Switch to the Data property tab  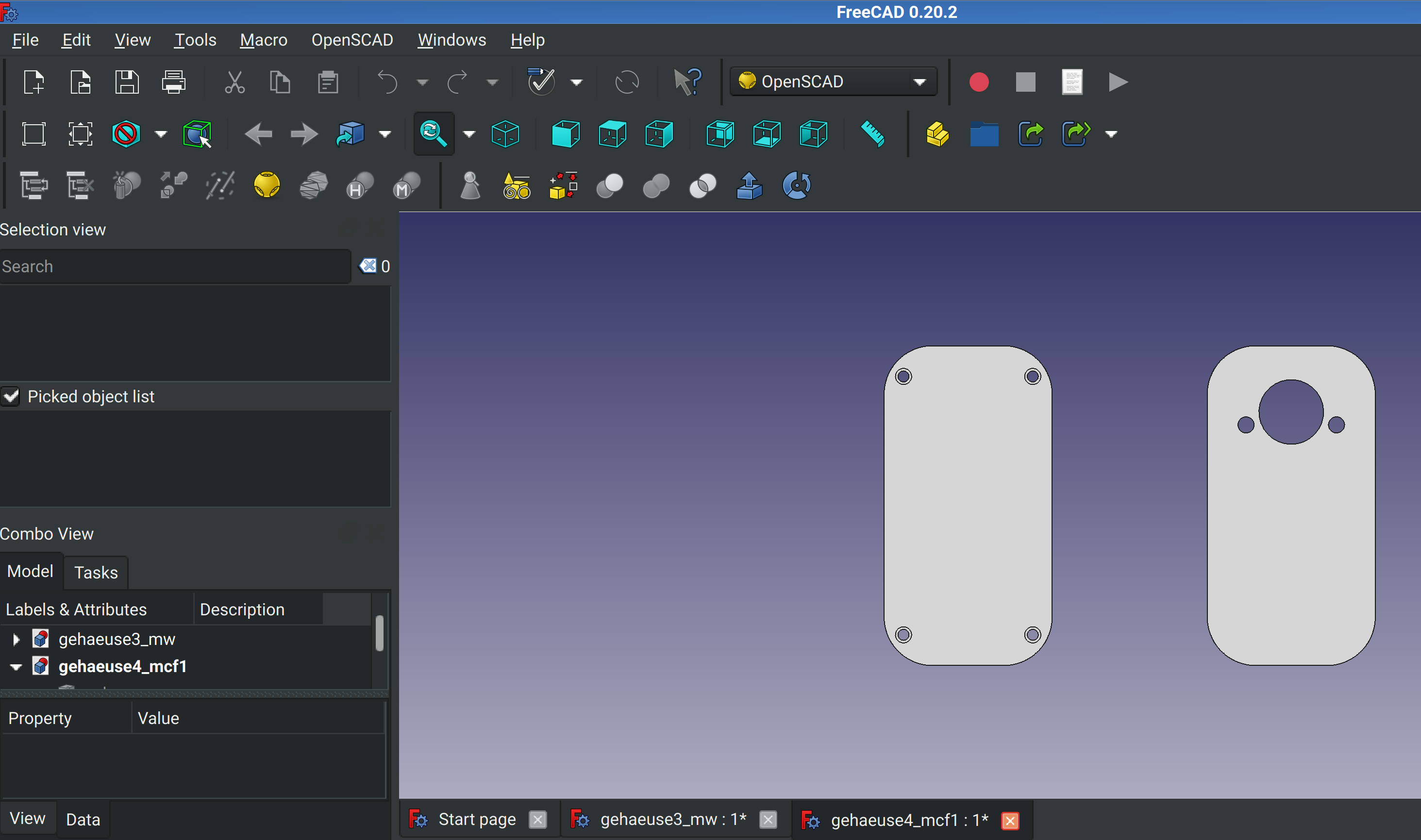coord(83,820)
